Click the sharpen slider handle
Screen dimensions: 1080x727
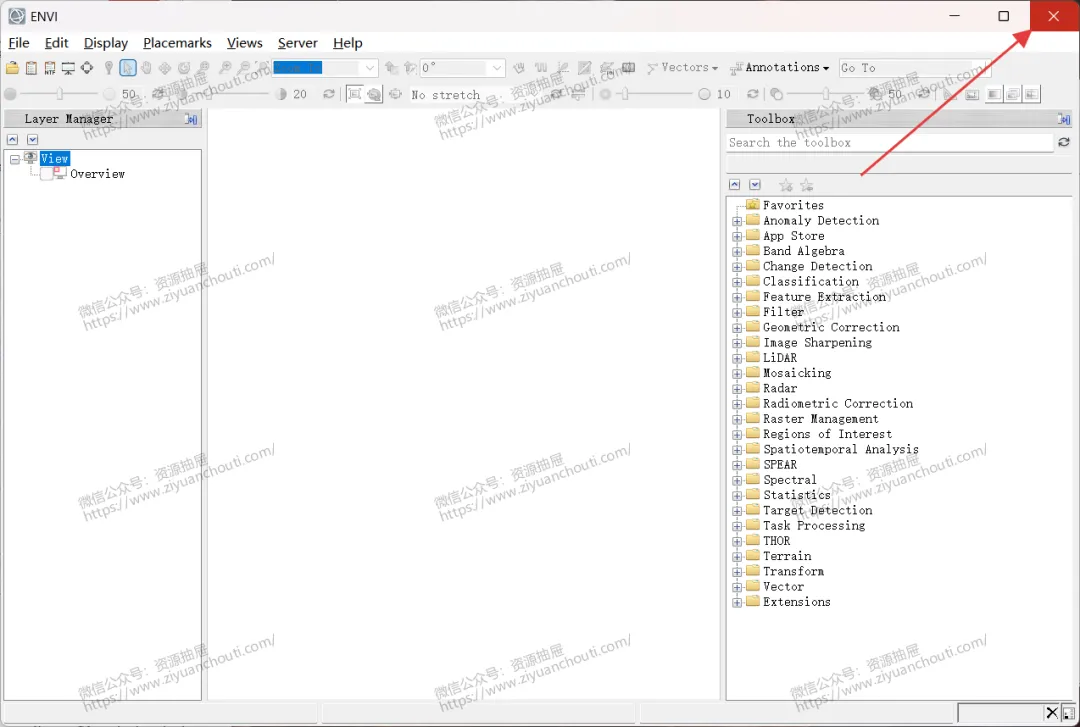(x=625, y=94)
